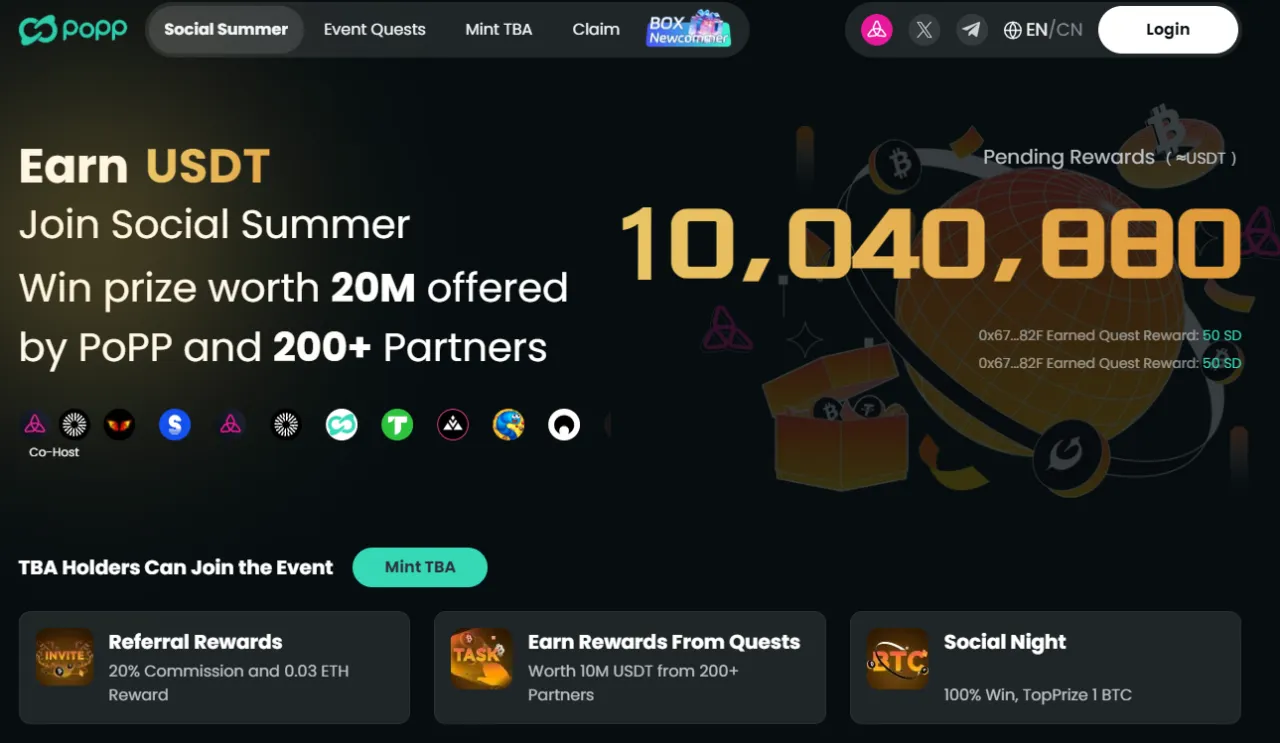Click the green Mint TBA button
This screenshot has width=1280, height=743.
point(420,567)
